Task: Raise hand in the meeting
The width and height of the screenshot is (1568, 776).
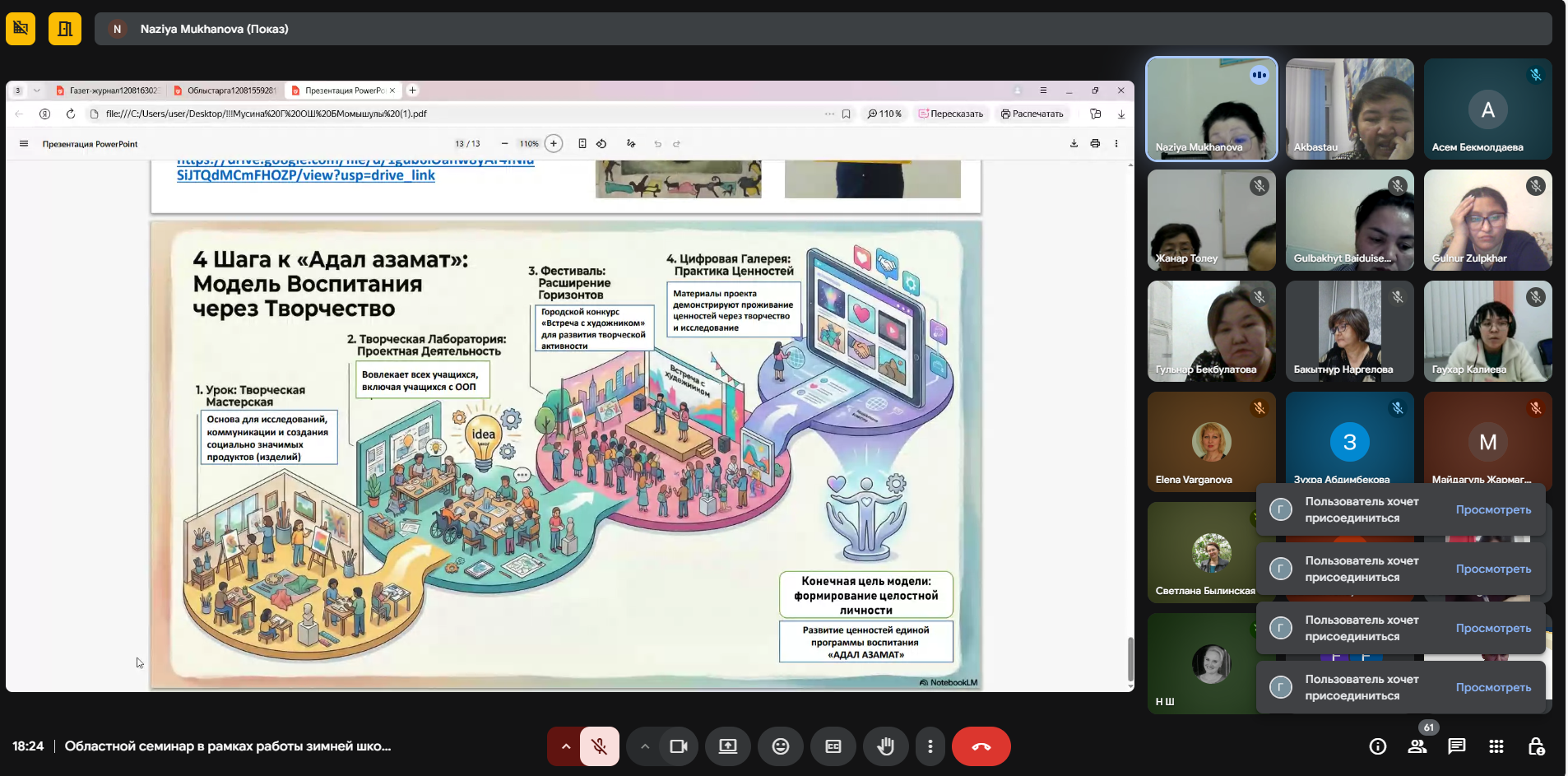Action: [x=886, y=746]
